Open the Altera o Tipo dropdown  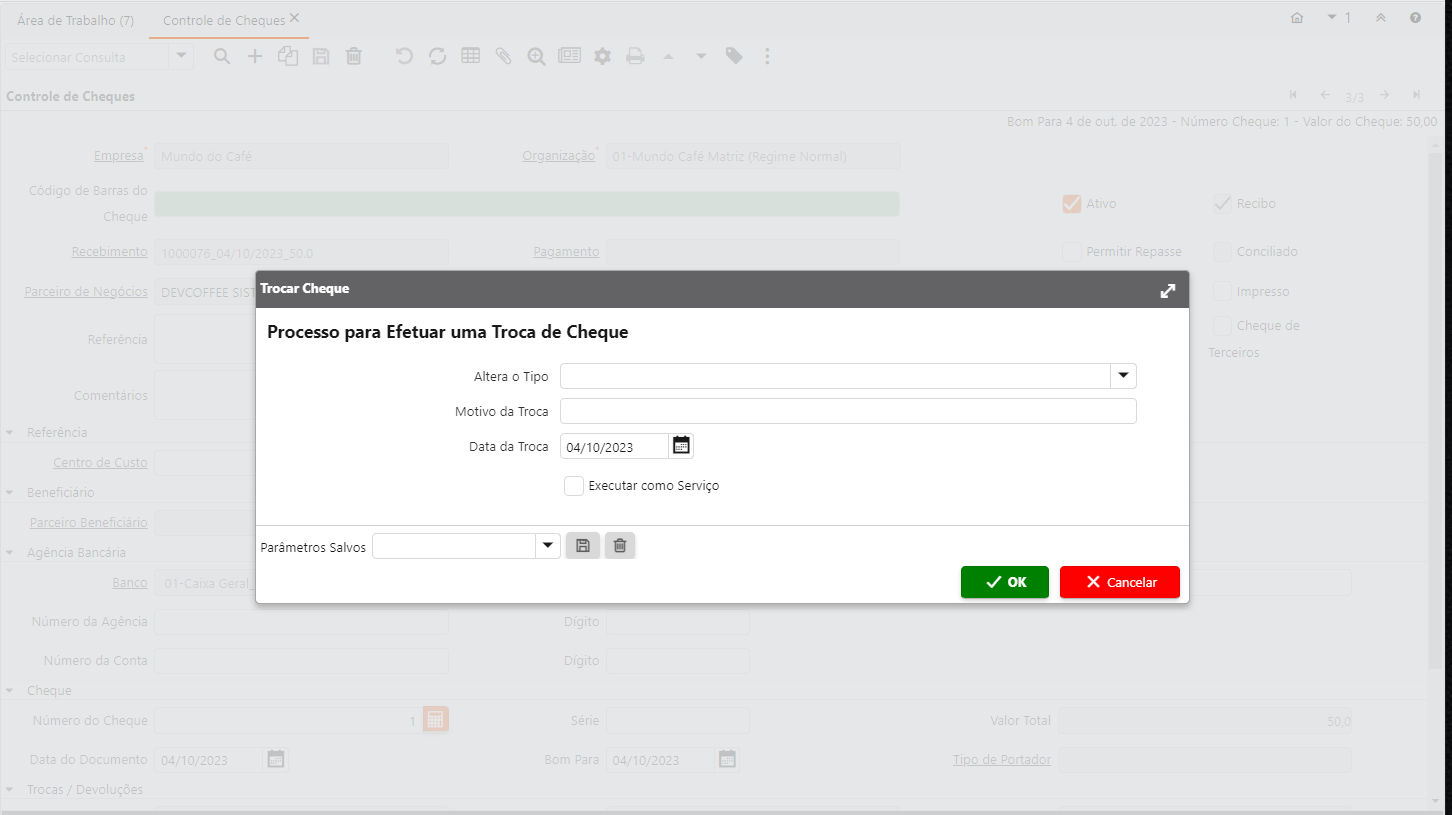coord(1123,376)
